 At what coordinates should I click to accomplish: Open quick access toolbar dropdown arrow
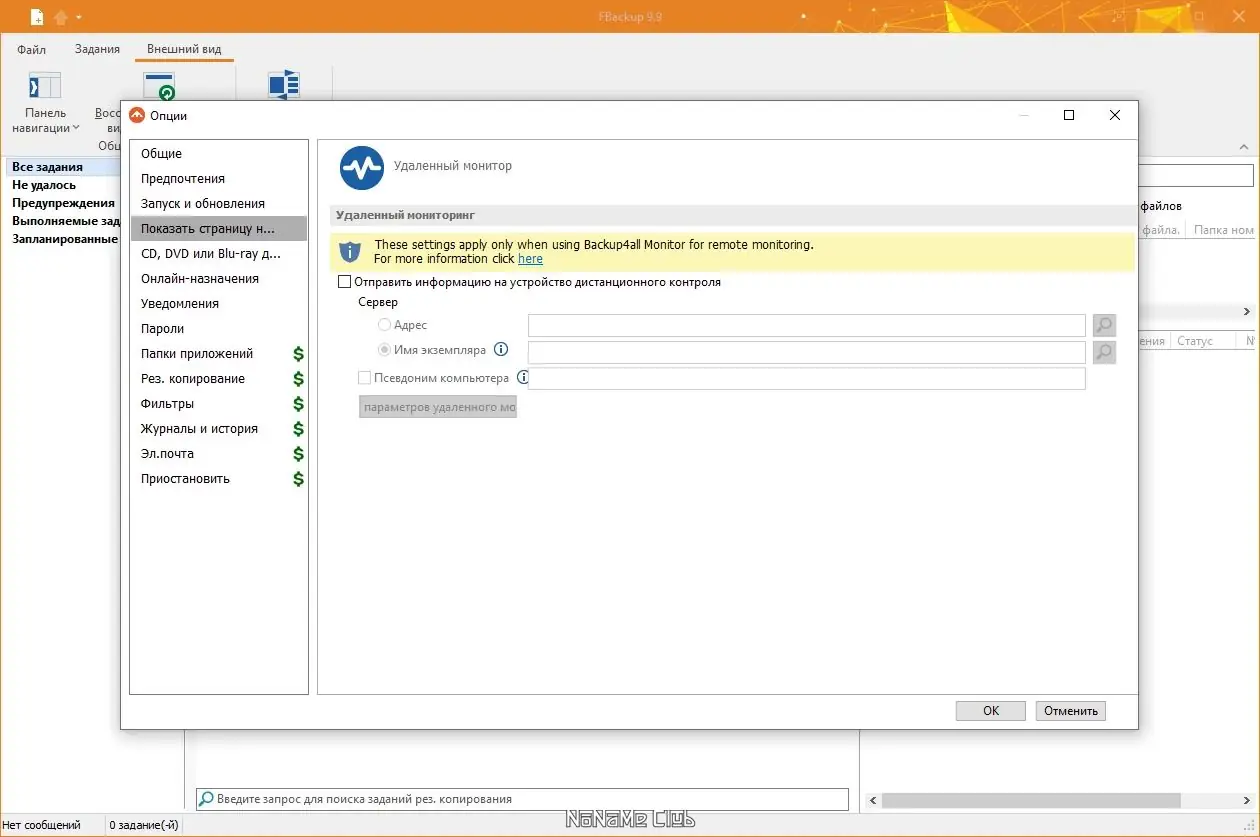(79, 17)
